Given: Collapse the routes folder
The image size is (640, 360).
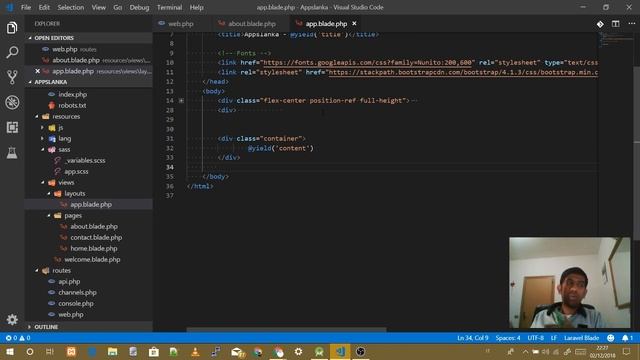Looking at the screenshot, I should [37, 270].
